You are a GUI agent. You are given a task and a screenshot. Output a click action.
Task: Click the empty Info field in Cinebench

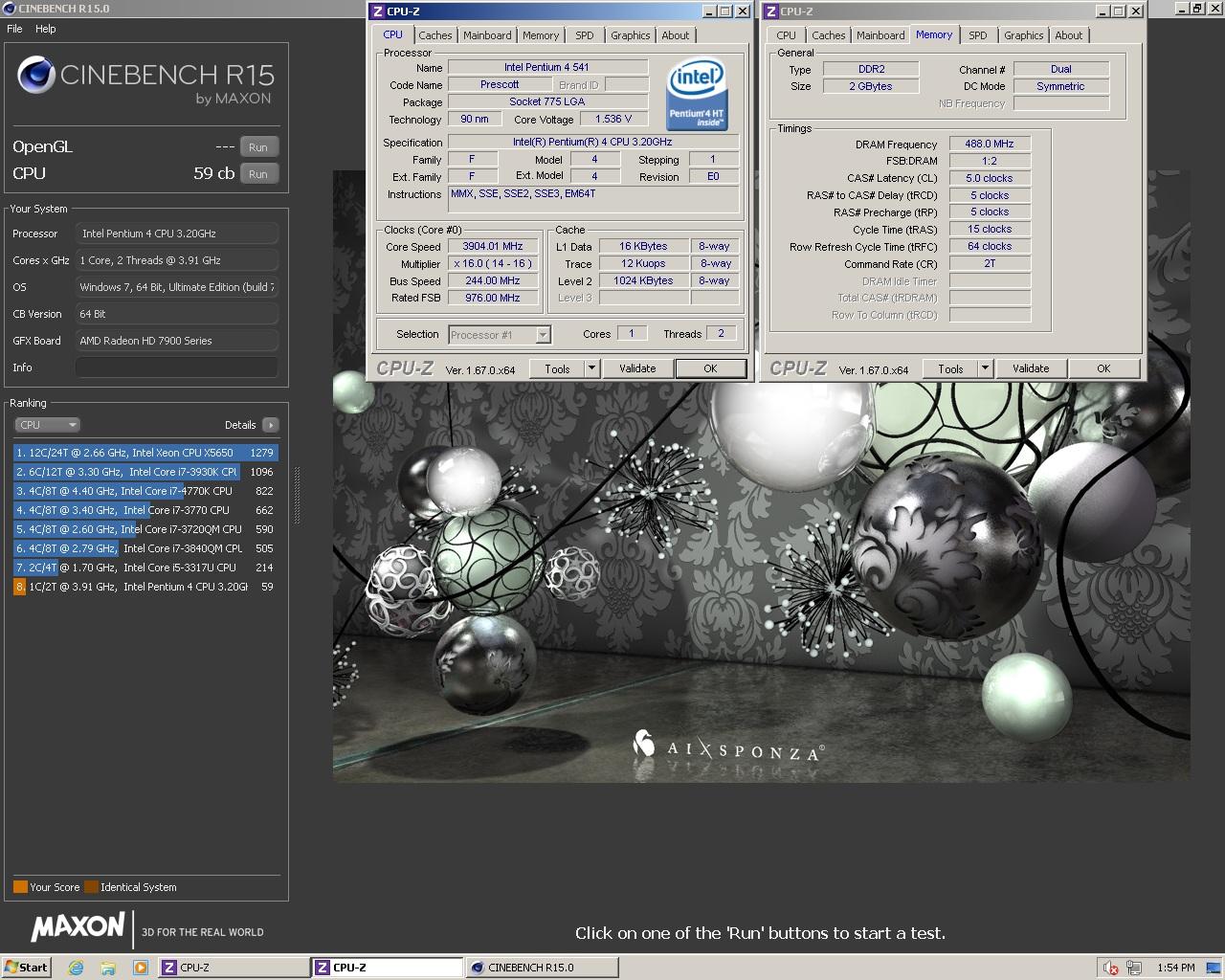click(177, 367)
